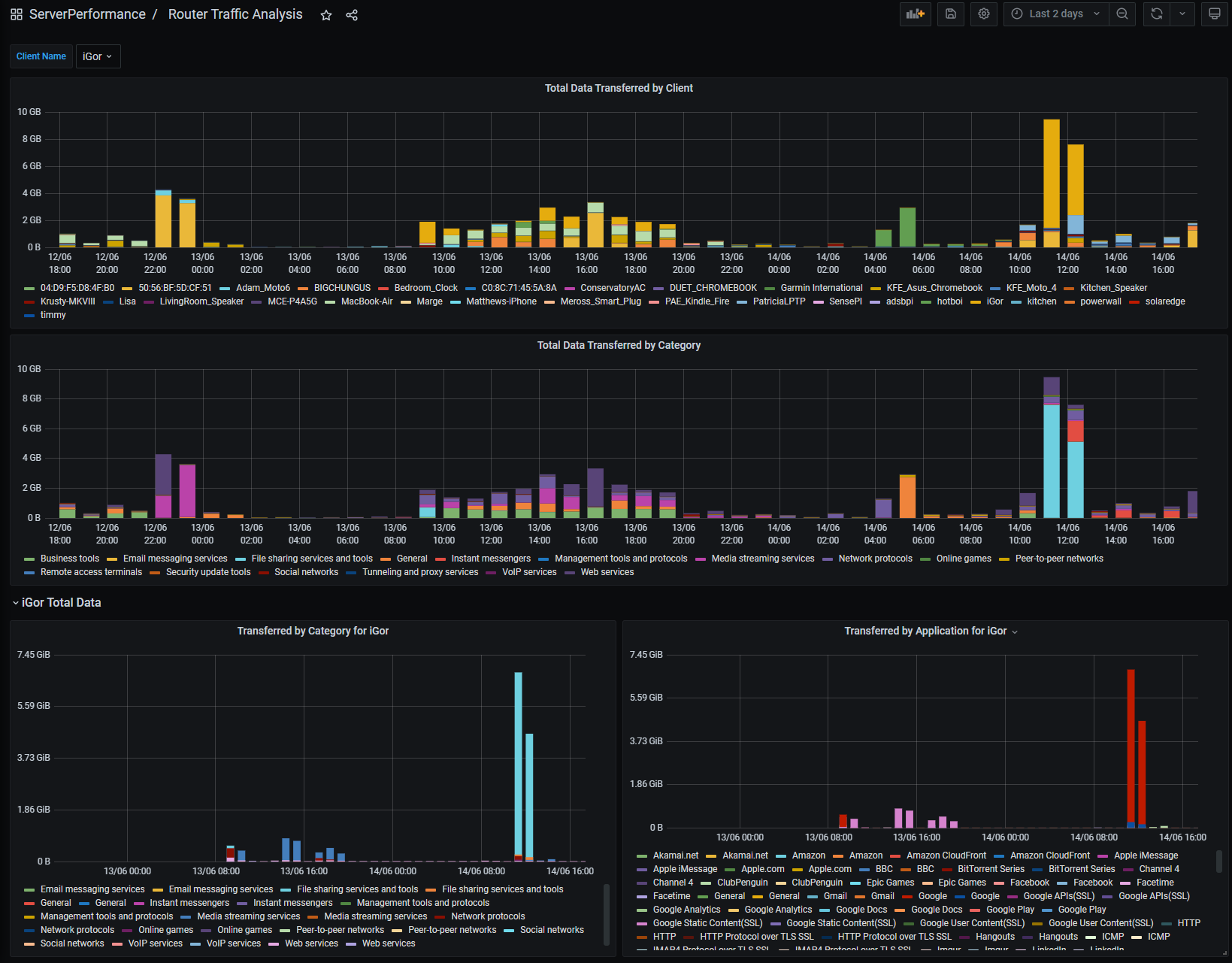Toggle iGor series in client legend
The height and width of the screenshot is (963, 1232).
click(x=994, y=301)
